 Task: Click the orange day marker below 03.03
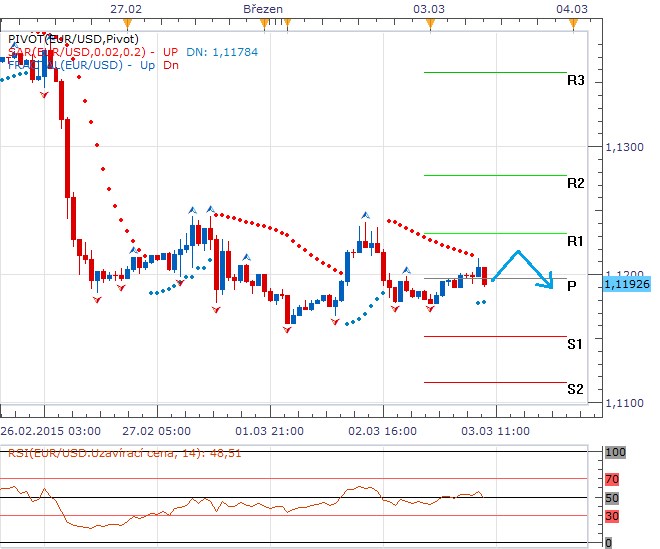coord(429,22)
